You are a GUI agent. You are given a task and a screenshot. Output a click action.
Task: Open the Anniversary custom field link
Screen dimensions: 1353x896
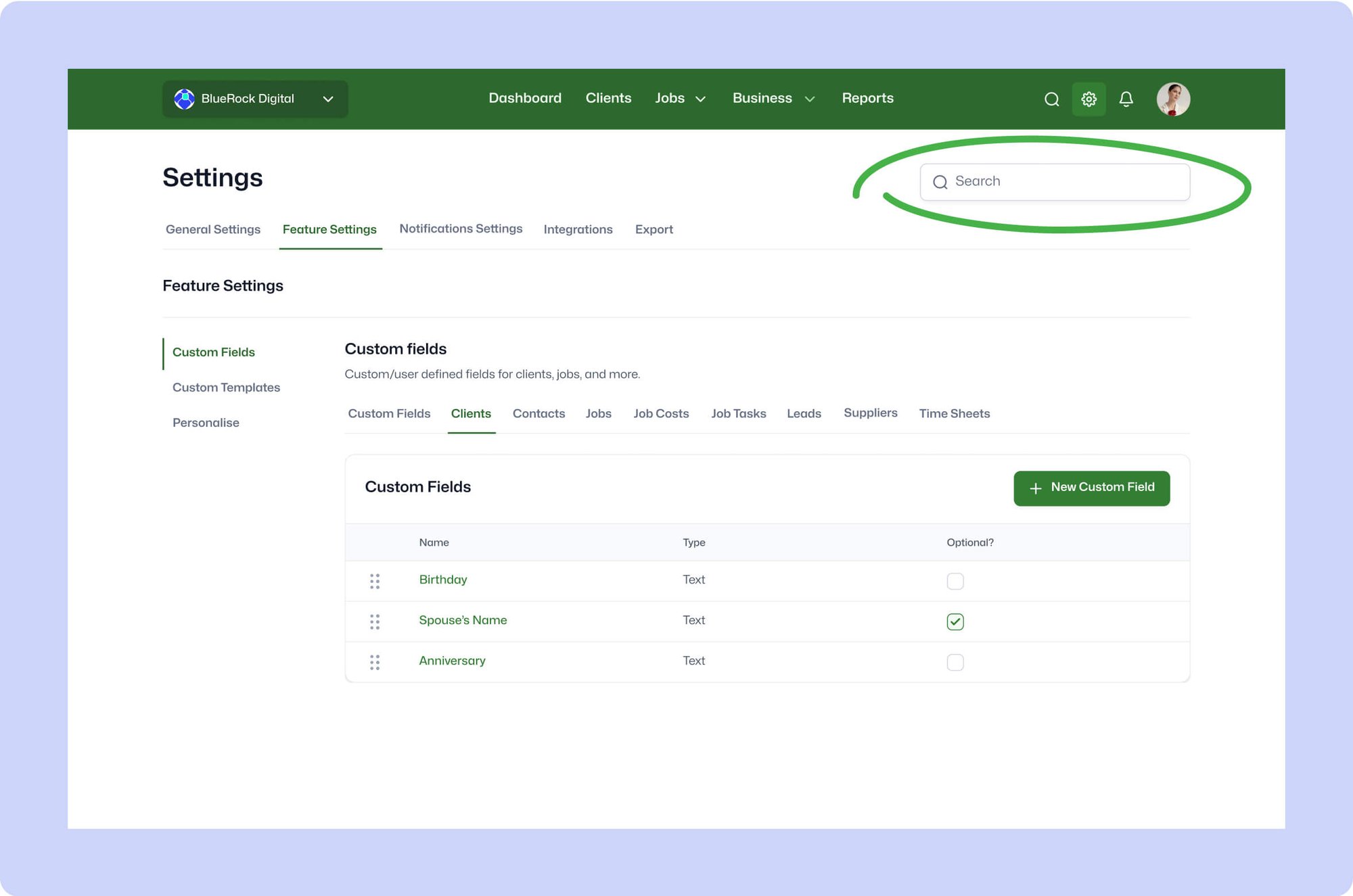[452, 661]
